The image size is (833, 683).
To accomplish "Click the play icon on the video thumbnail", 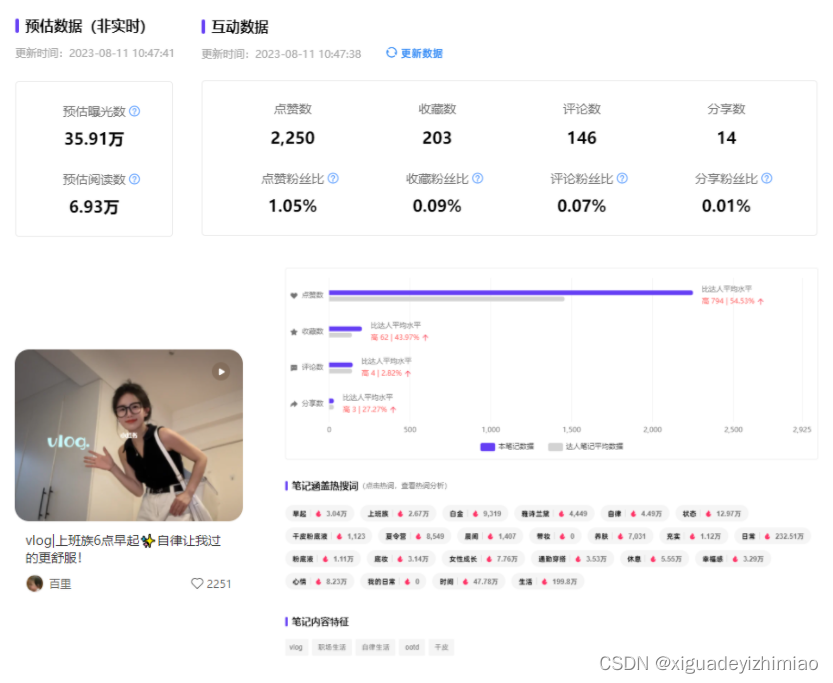I will click(221, 371).
